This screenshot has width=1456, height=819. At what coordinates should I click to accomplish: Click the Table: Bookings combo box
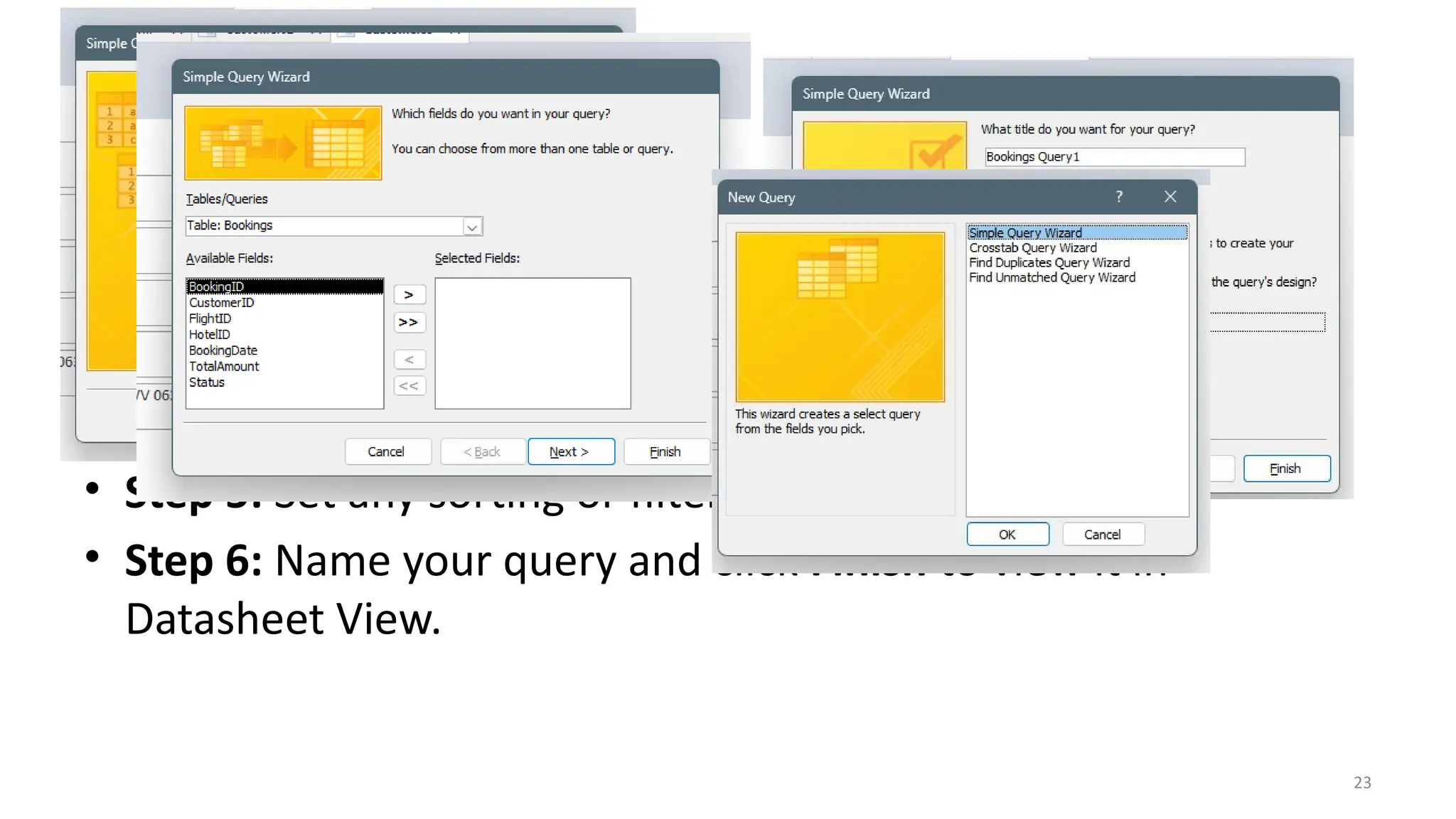[334, 226]
